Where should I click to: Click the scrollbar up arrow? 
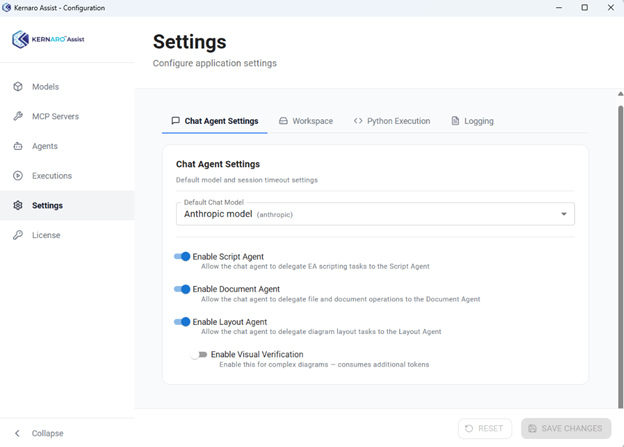tap(620, 94)
